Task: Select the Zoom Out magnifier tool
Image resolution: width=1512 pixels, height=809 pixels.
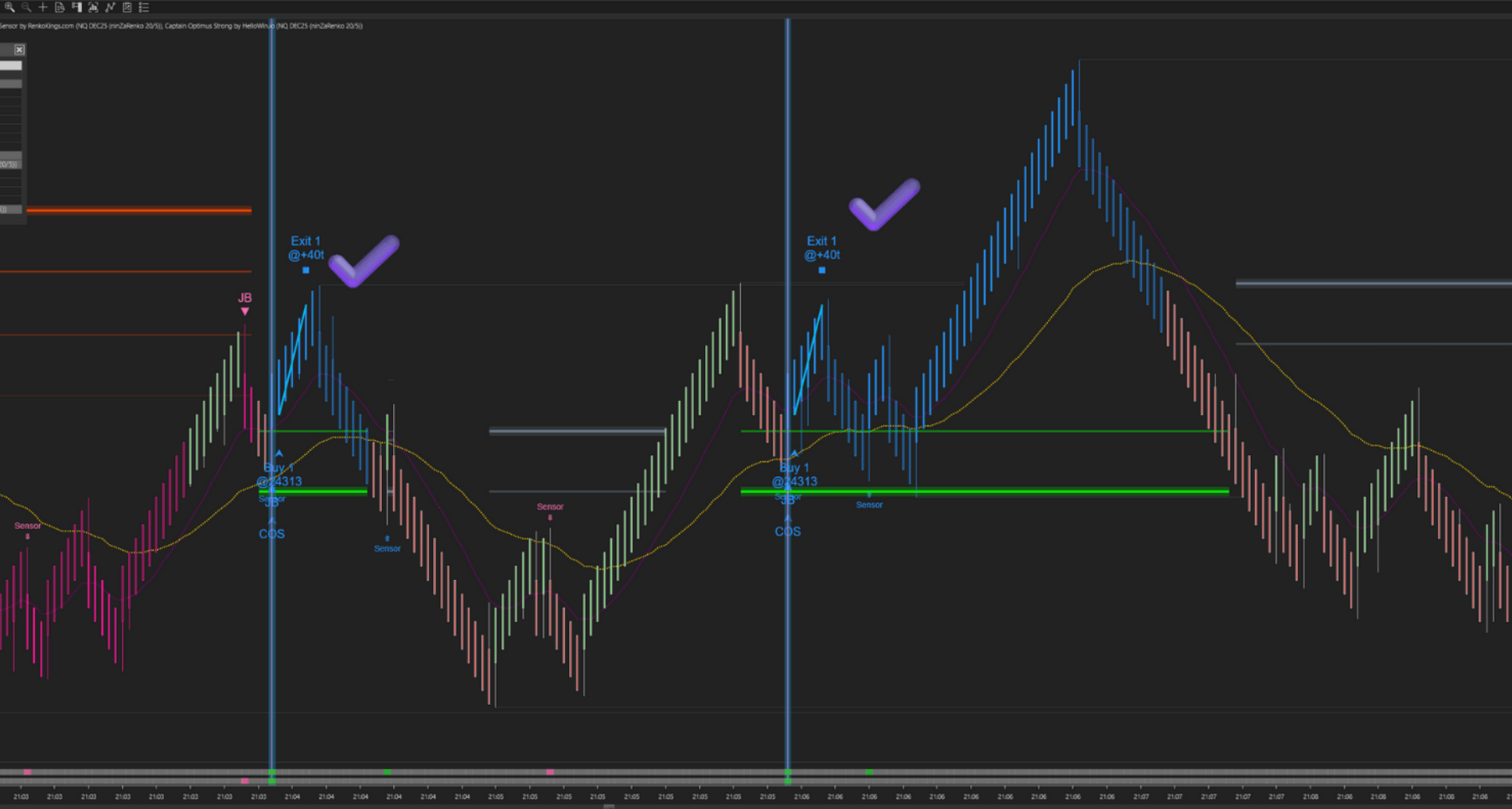Action: coord(26,7)
